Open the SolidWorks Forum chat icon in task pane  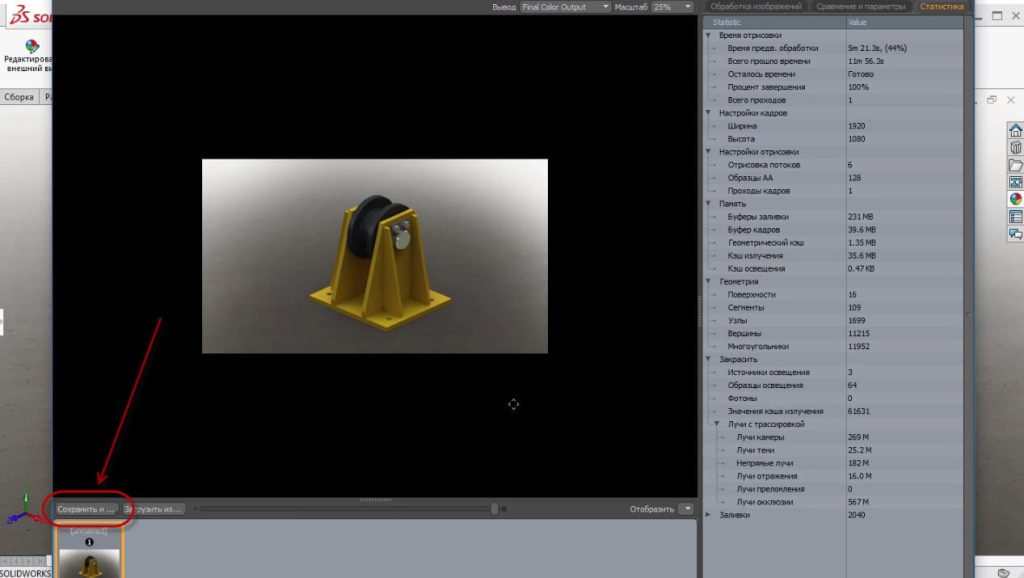tap(1015, 233)
